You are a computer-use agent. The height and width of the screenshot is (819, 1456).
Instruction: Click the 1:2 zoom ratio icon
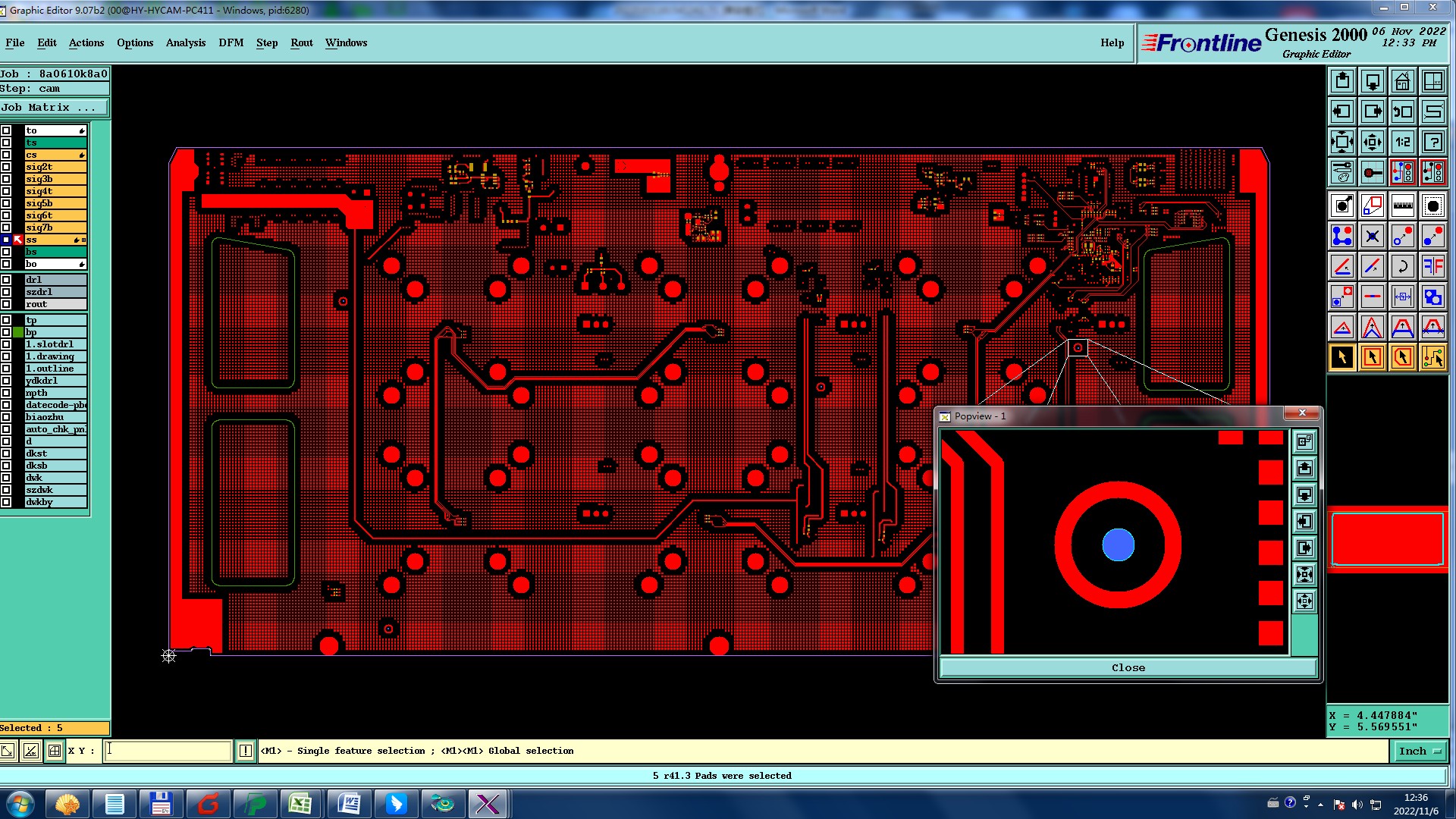1403,142
